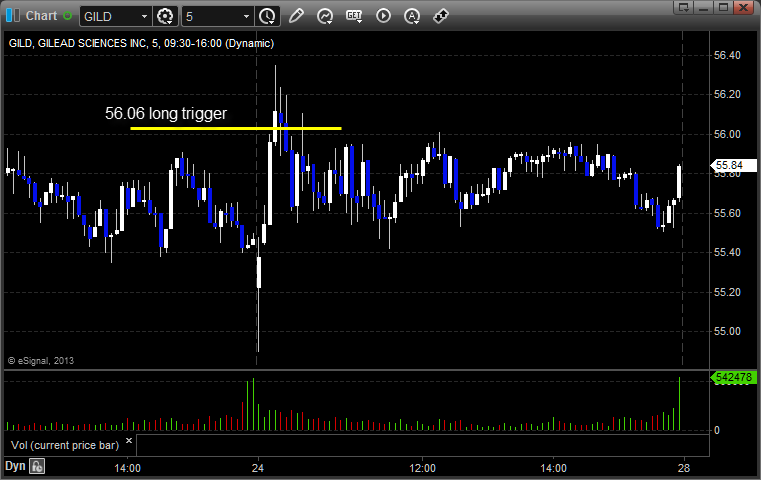Click the 55.60 price axis label
Screen dimensions: 761x480
(727, 213)
